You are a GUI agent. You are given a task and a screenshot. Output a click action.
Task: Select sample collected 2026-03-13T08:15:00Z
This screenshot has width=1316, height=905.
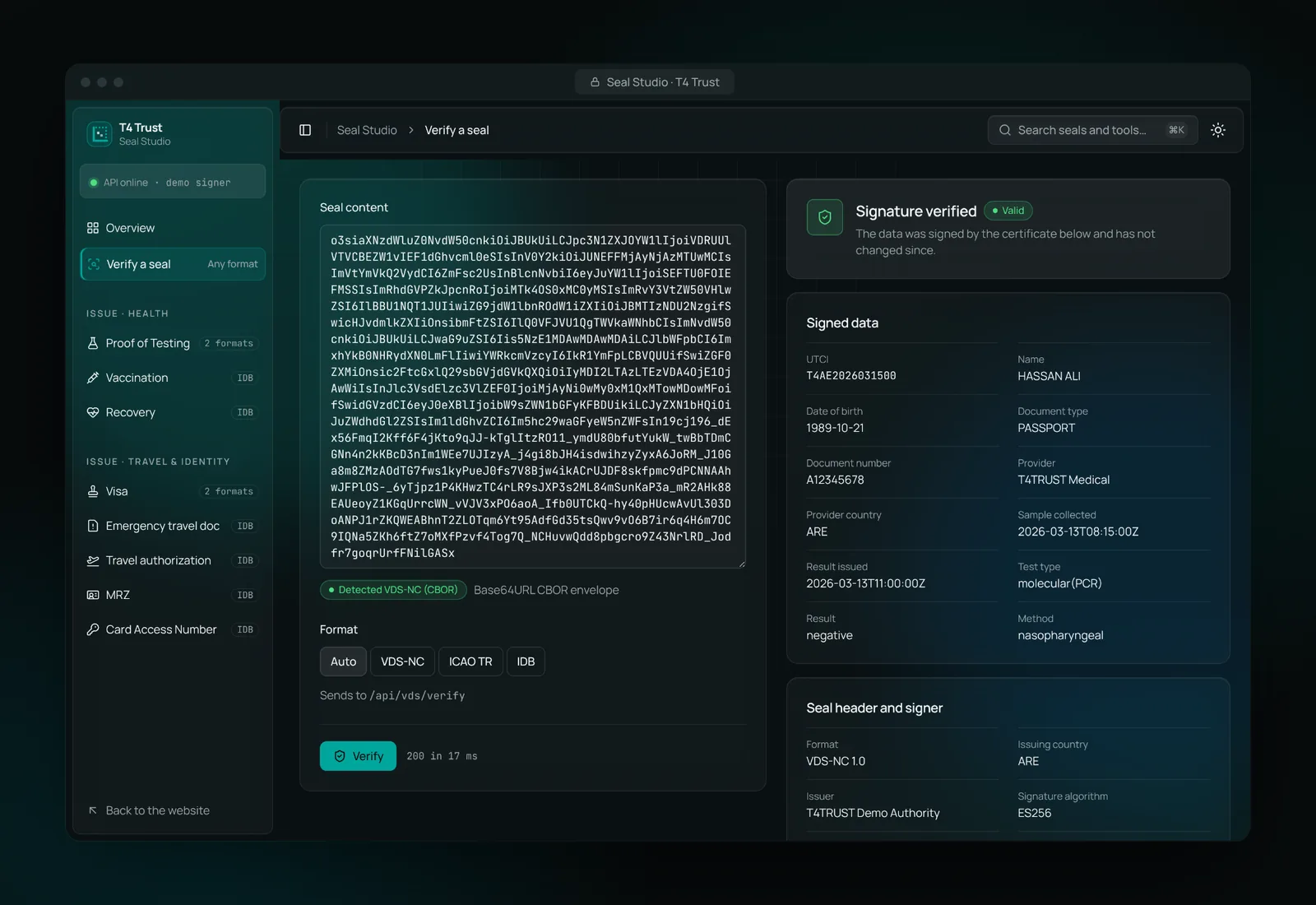[x=1078, y=531]
